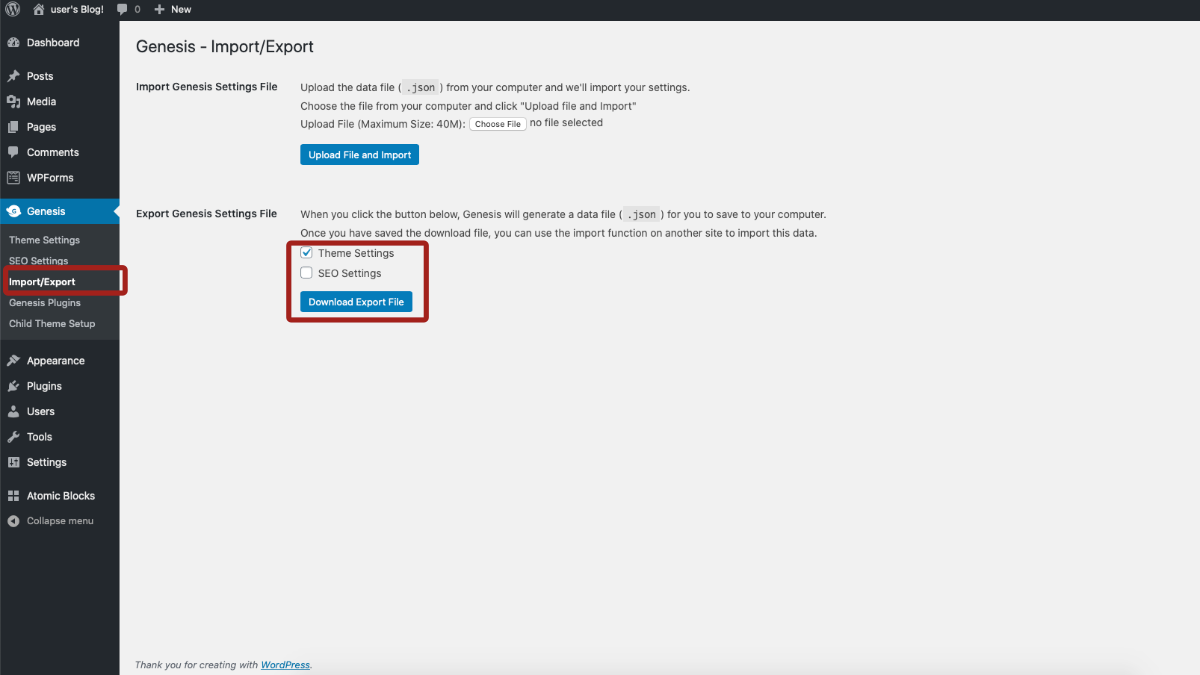This screenshot has width=1200, height=675.
Task: Switch to Genesis Theme Settings
Action: pyautogui.click(x=45, y=239)
